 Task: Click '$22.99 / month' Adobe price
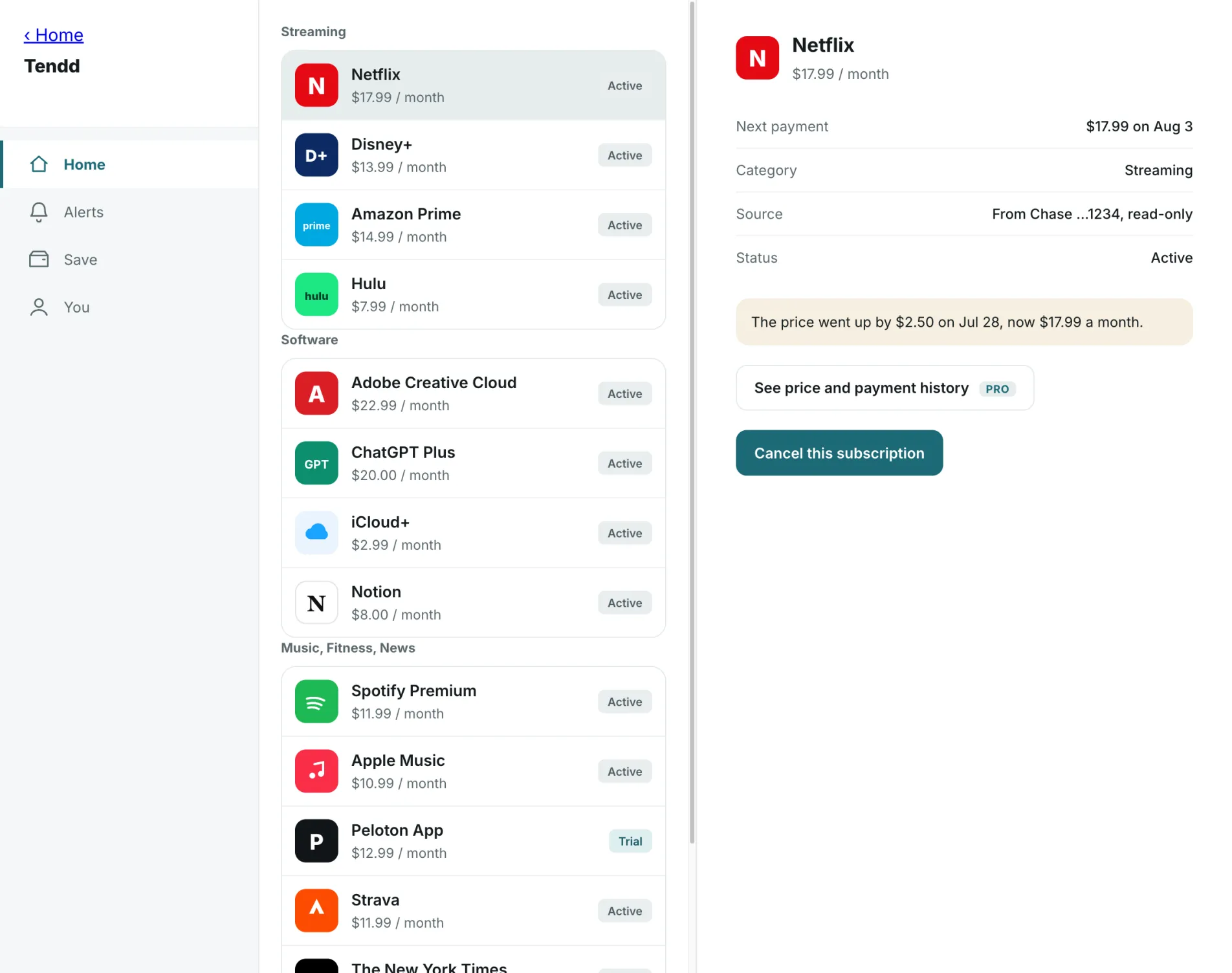coord(400,406)
